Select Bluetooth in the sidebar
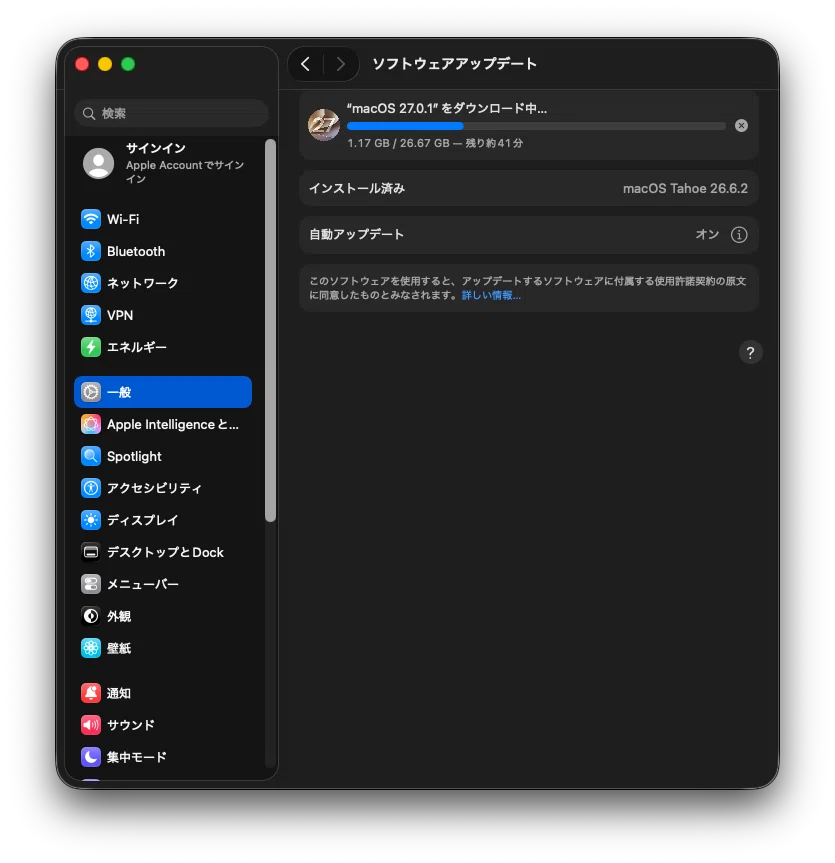 click(163, 251)
